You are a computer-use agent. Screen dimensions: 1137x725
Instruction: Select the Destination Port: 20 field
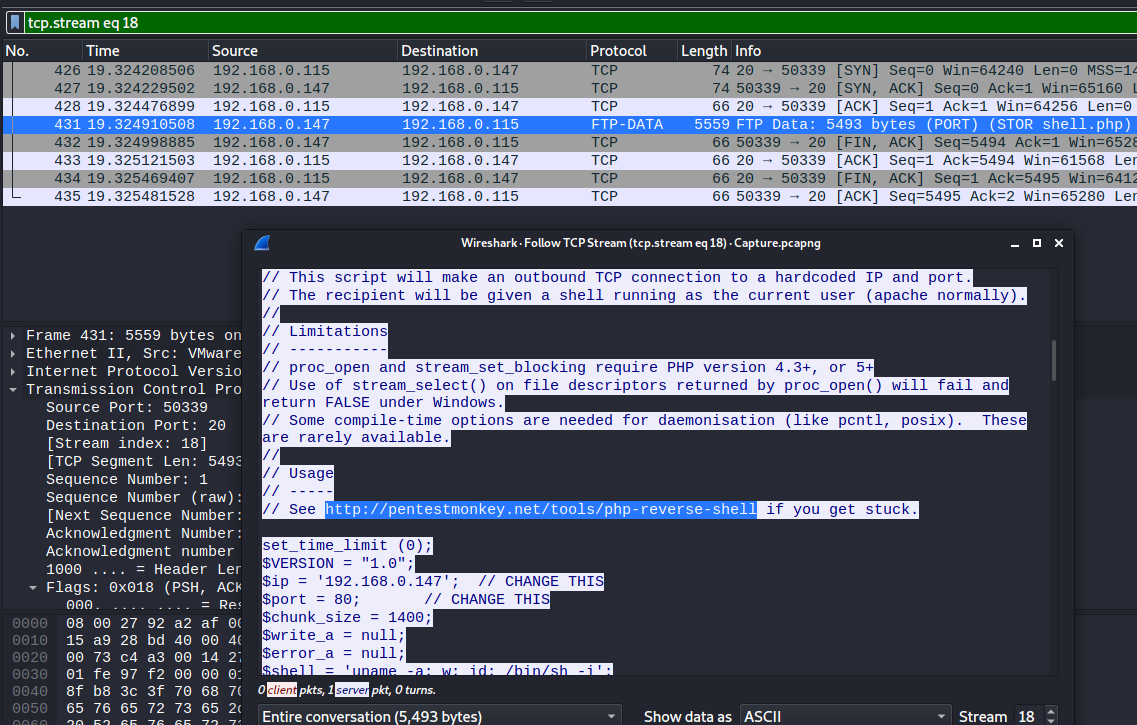(136, 426)
